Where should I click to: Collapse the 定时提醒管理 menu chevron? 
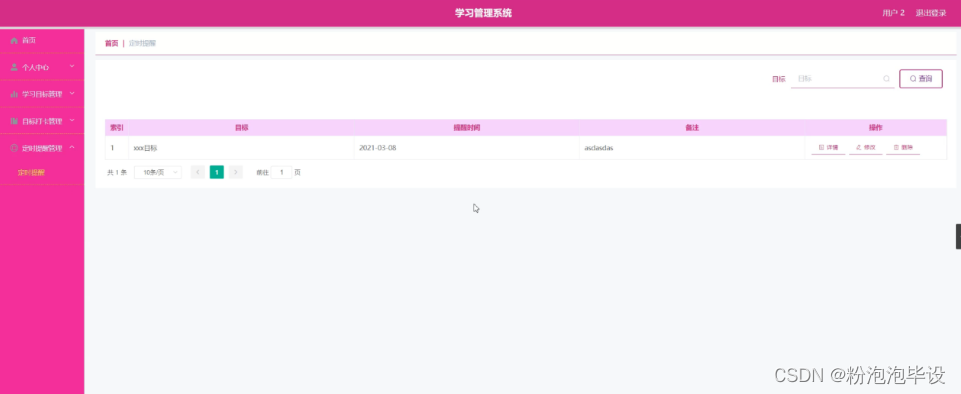[72, 147]
